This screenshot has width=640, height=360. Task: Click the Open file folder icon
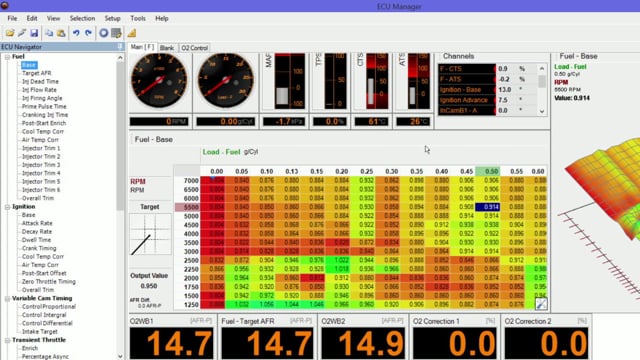[x=9, y=33]
